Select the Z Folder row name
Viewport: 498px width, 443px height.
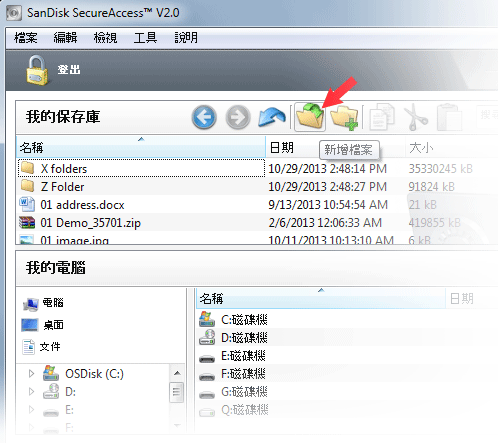click(x=62, y=186)
